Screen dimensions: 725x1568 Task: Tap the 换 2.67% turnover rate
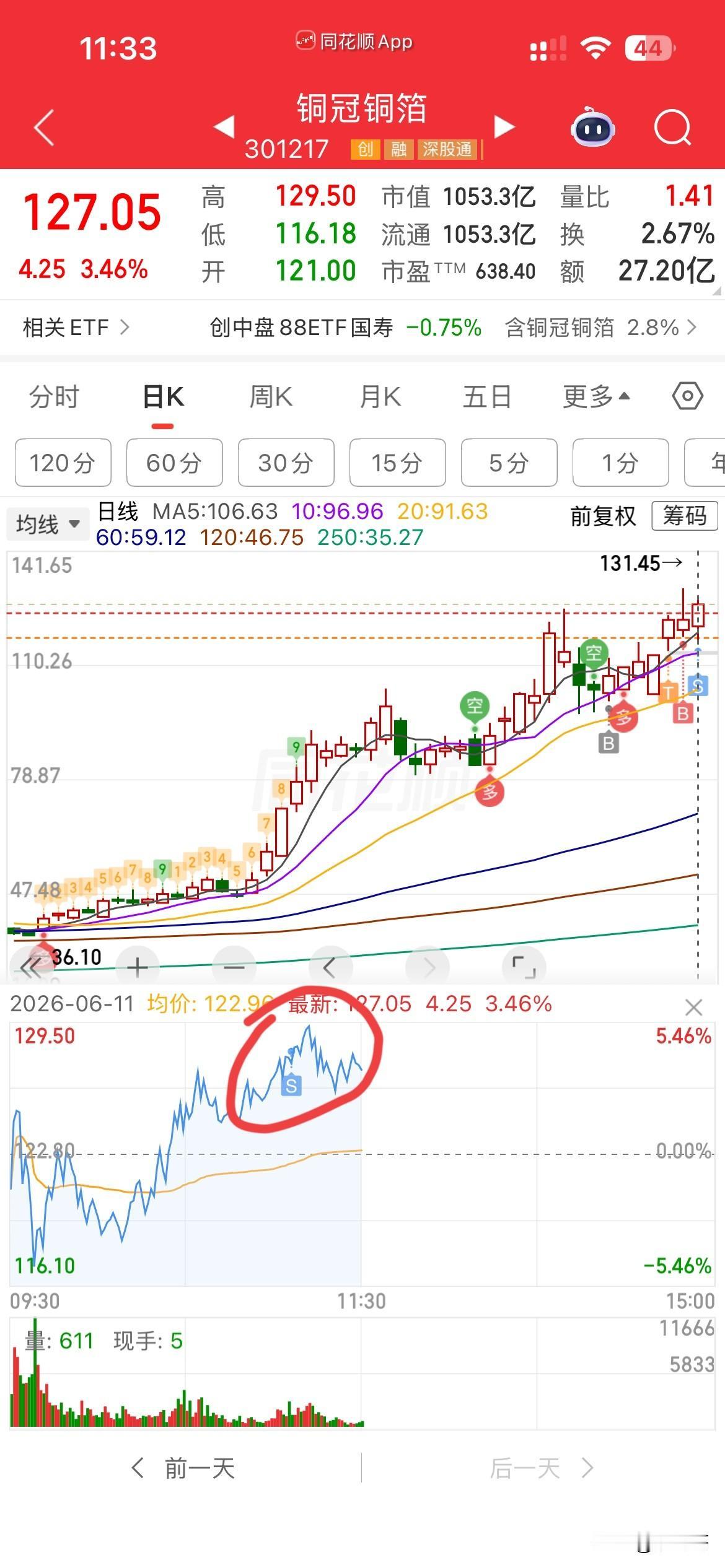click(x=637, y=234)
